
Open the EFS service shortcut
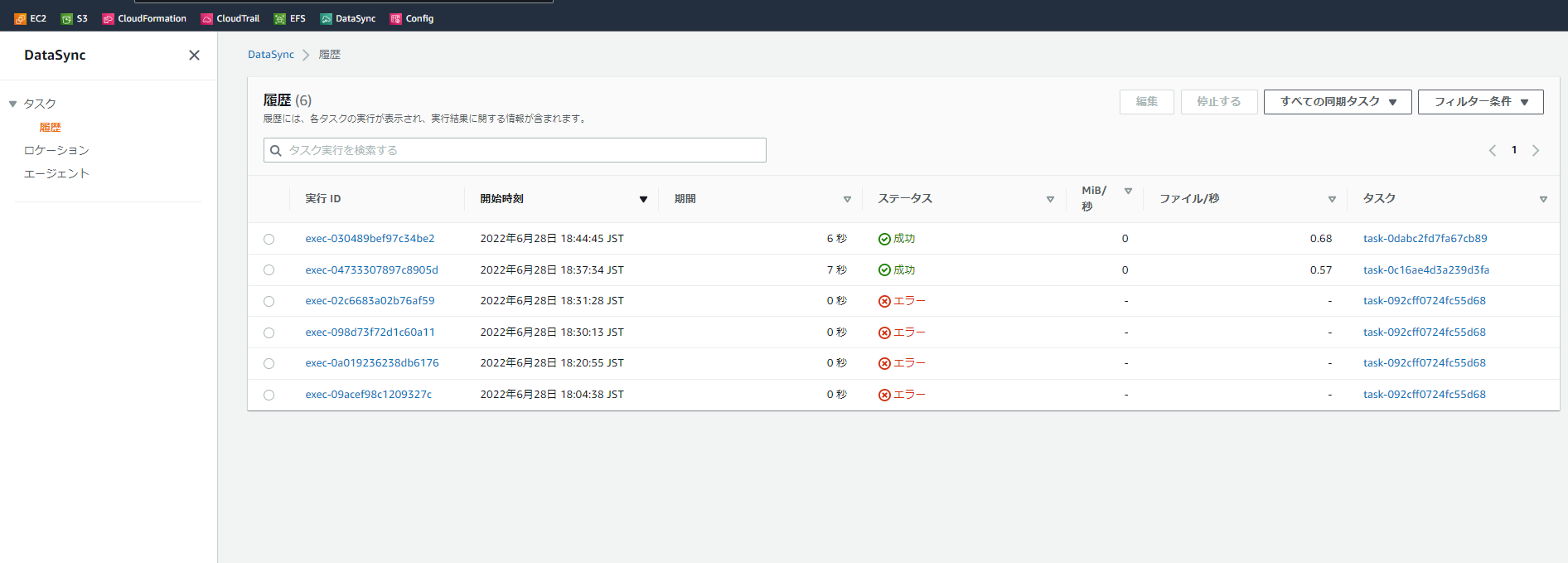point(290,18)
